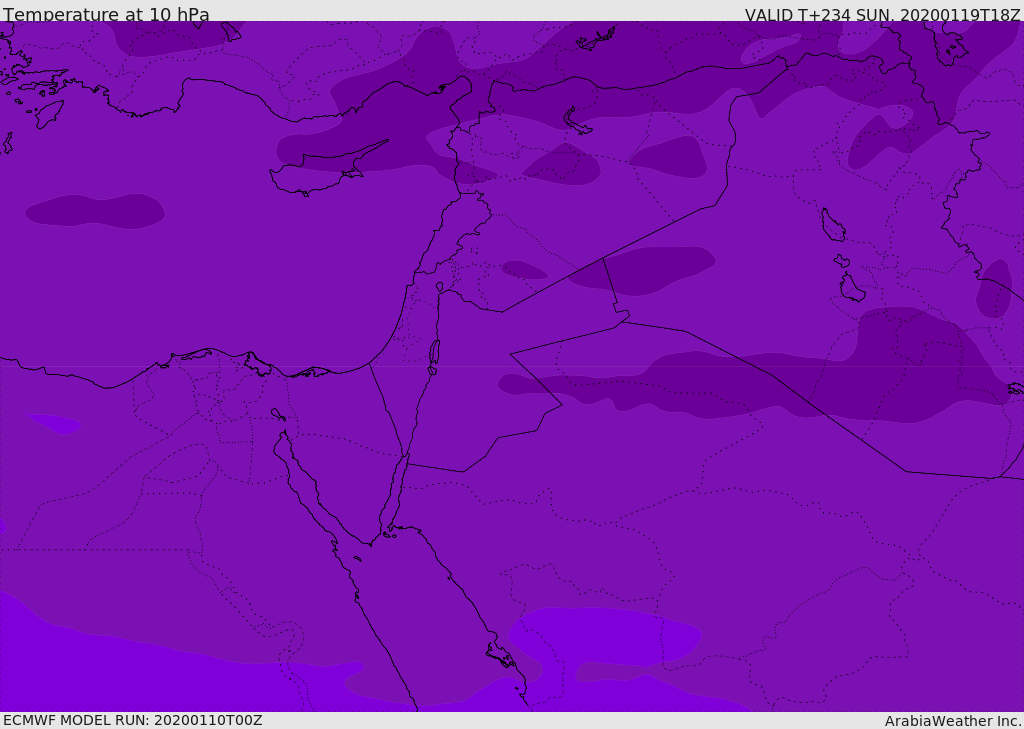Click the 'ArabiaWeather Inc' credit text
Image resolution: width=1024 pixels, height=729 pixels.
(x=953, y=721)
